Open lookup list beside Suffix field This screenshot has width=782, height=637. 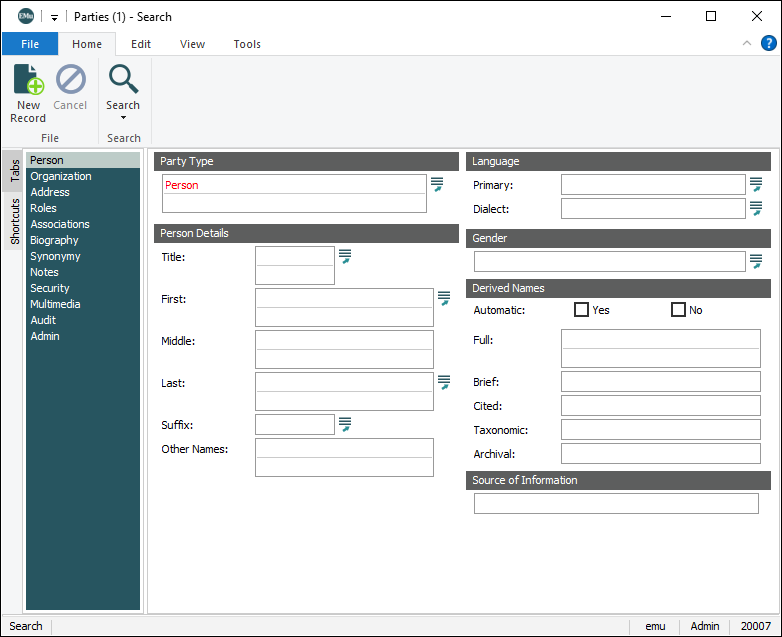[x=345, y=425]
